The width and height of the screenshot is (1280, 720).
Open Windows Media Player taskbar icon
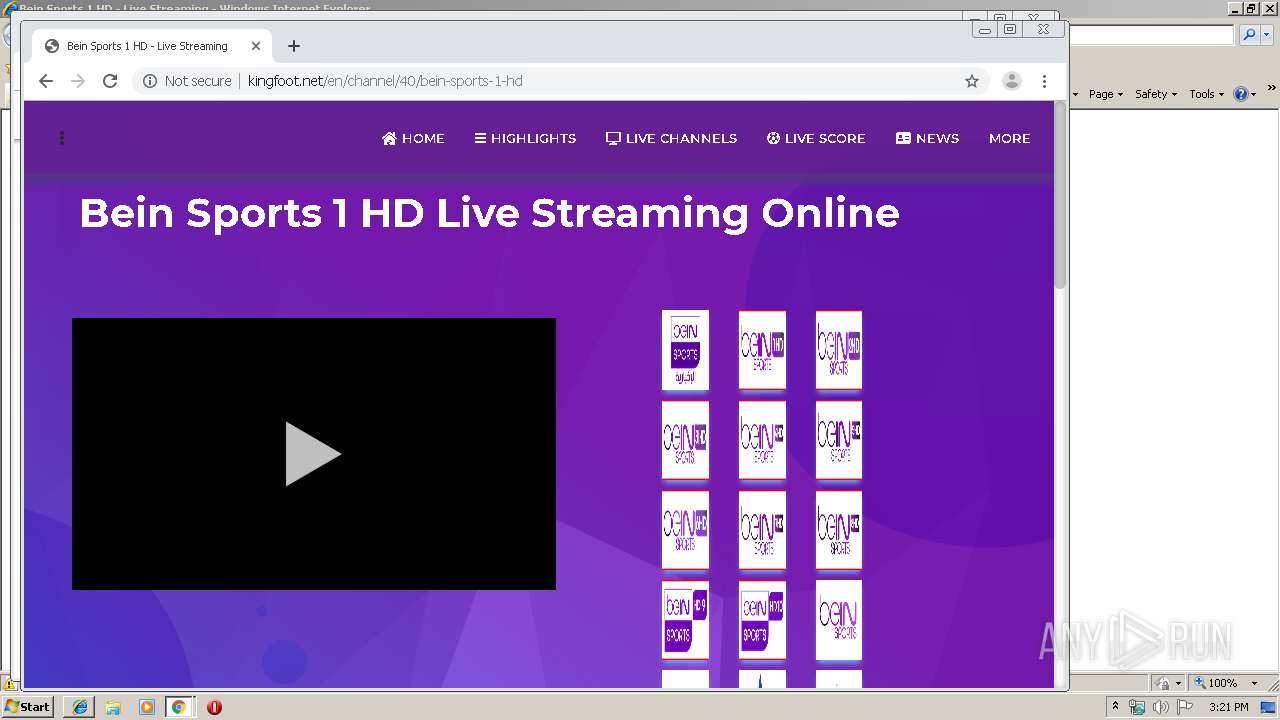click(146, 707)
